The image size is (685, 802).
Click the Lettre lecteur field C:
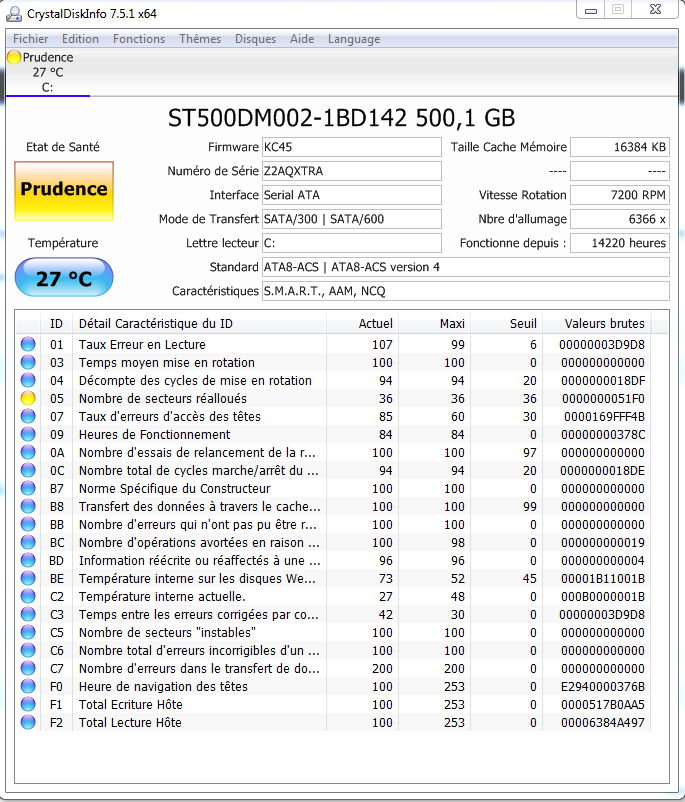coord(351,243)
